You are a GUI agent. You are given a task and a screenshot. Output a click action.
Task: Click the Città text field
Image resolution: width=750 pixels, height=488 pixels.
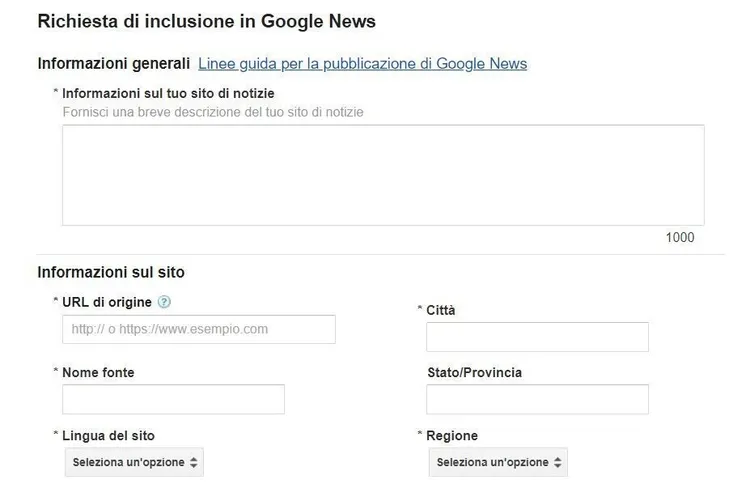pyautogui.click(x=538, y=337)
